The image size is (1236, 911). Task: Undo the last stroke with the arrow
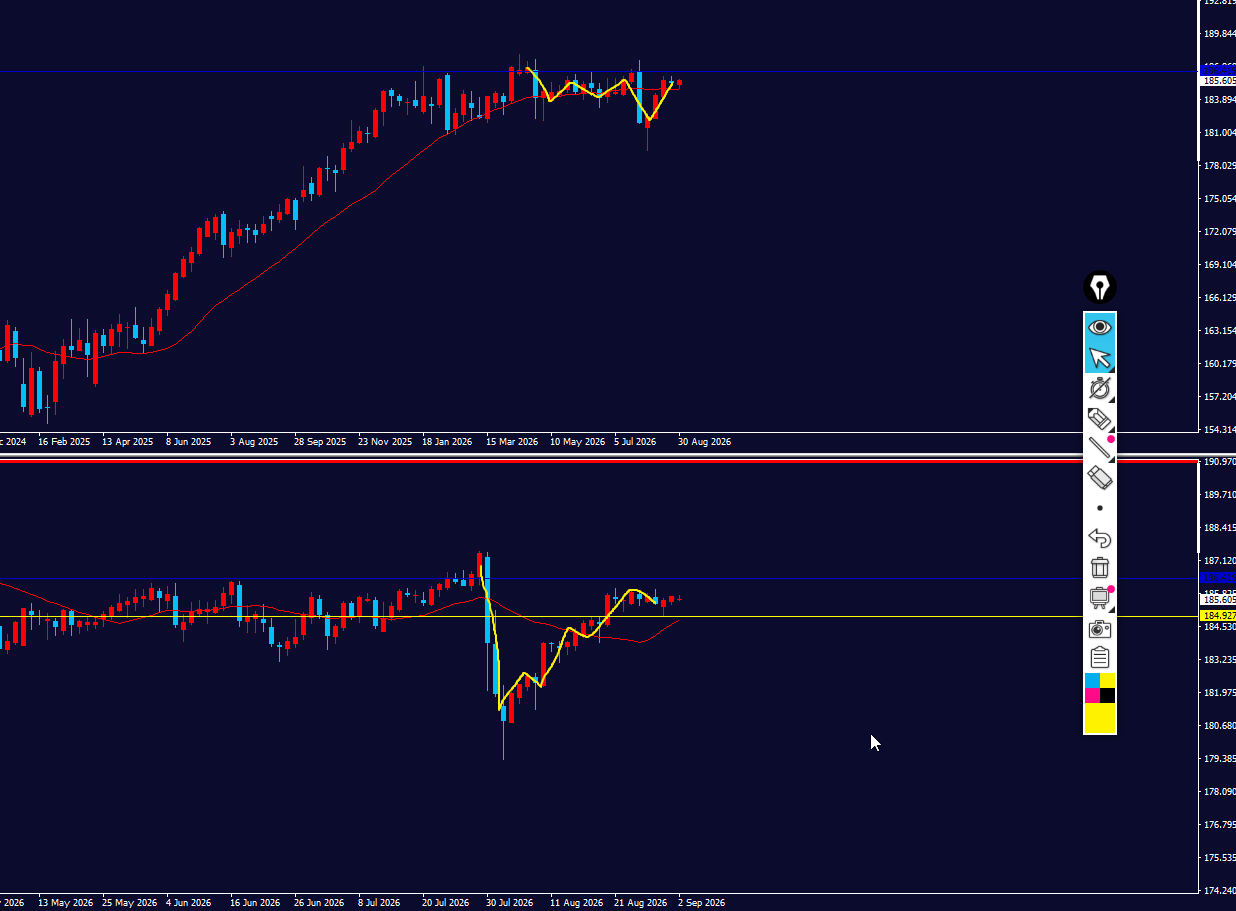[x=1100, y=538]
